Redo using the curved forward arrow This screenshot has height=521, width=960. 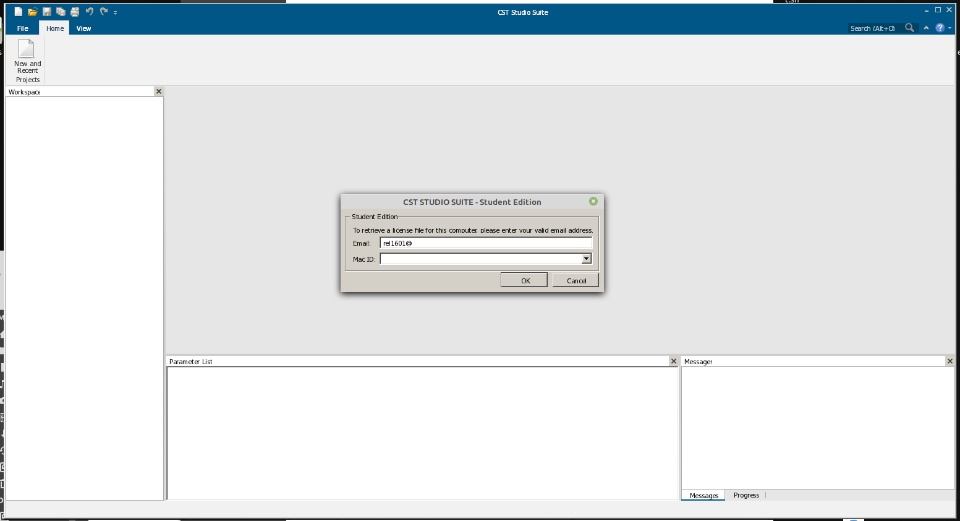point(103,12)
